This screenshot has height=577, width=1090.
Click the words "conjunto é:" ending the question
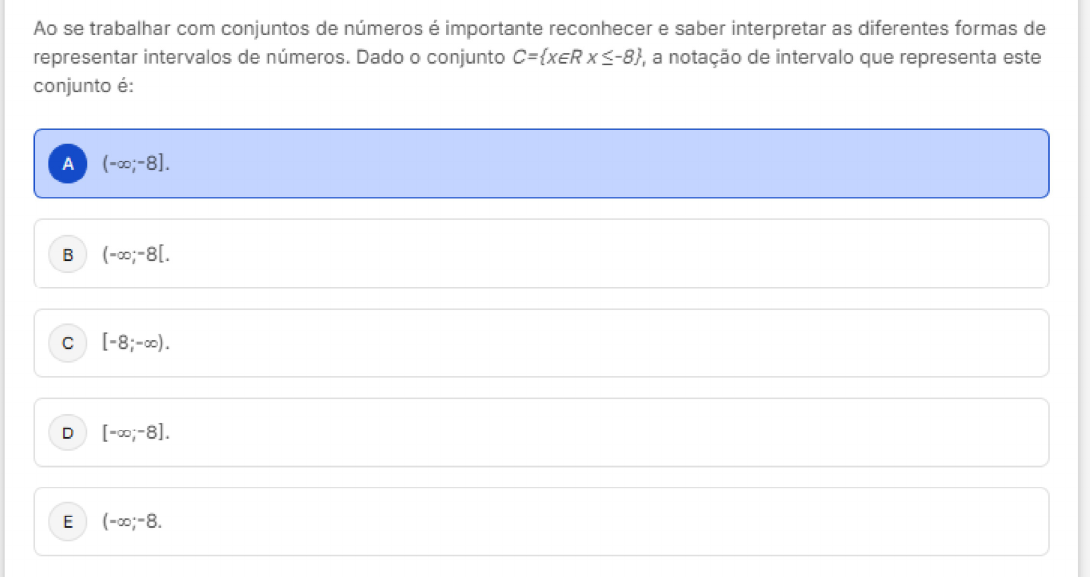coord(84,86)
